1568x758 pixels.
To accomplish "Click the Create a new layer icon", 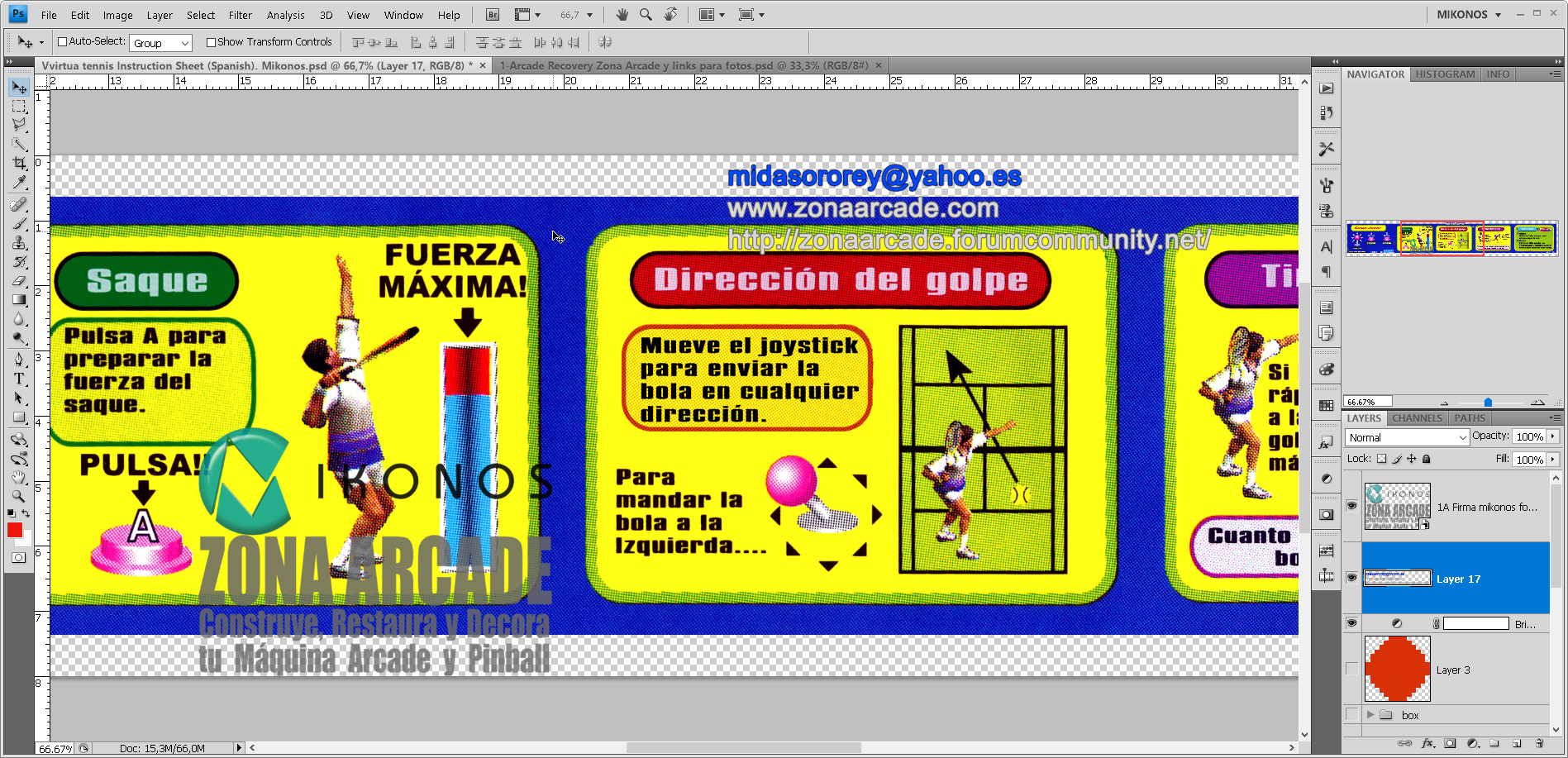I will [1517, 744].
